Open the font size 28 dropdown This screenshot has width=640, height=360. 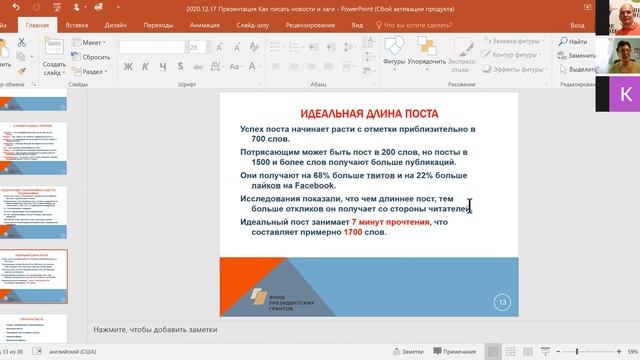(x=208, y=47)
